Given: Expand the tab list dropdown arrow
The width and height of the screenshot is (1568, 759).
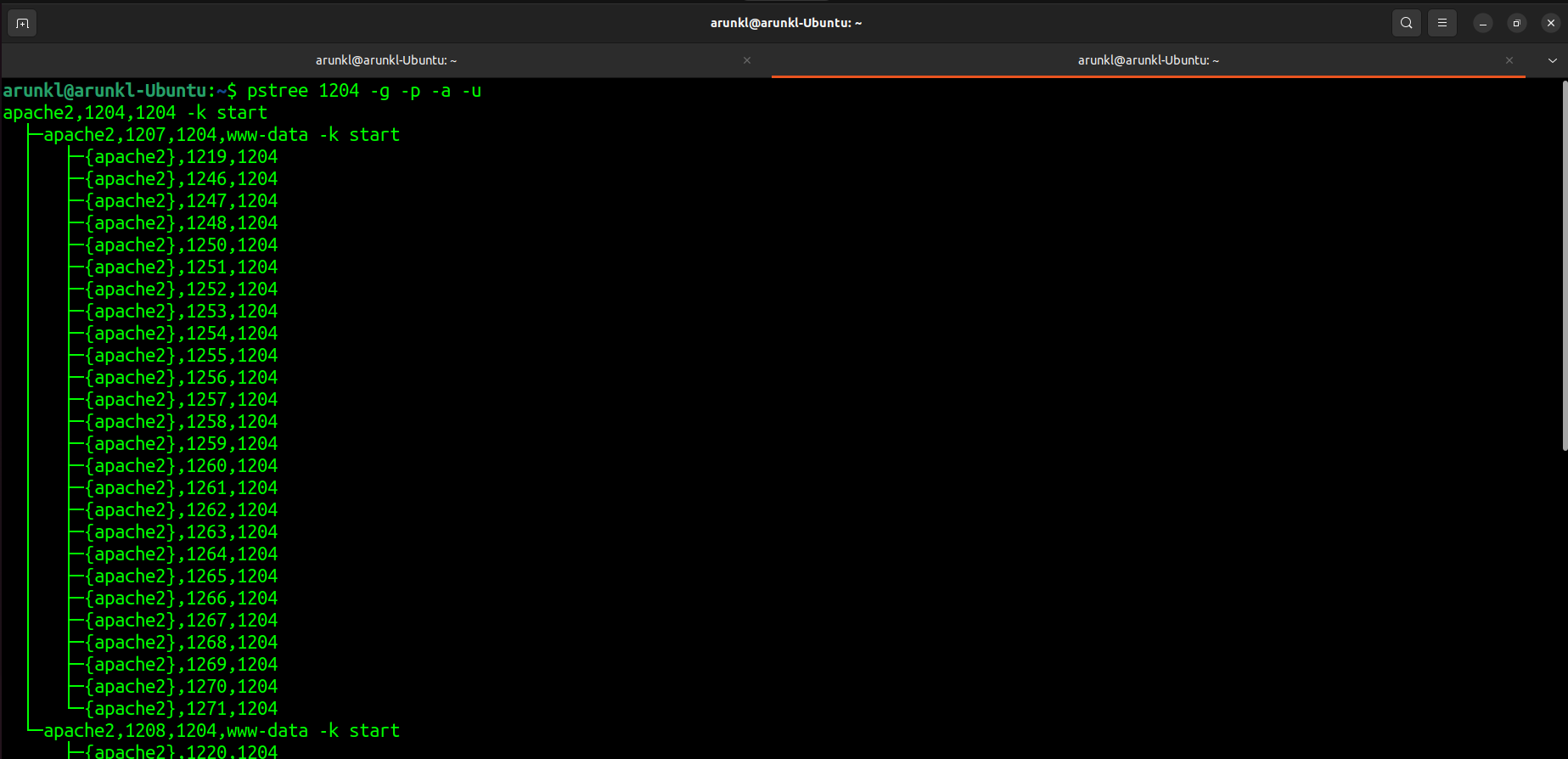Looking at the screenshot, I should [1553, 60].
